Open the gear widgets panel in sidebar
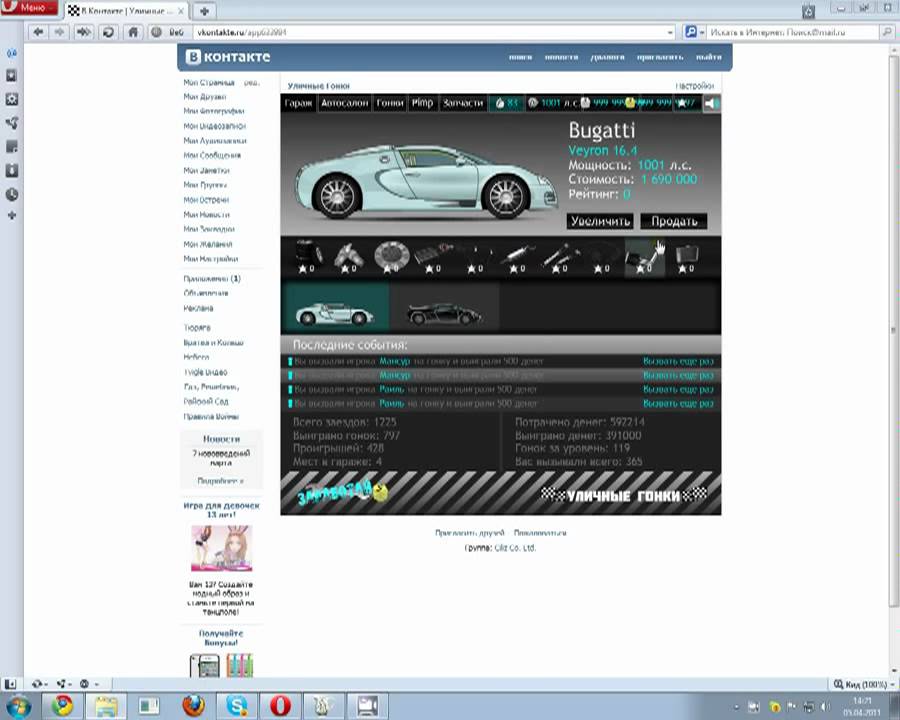Viewport: 900px width, 720px height. [11, 99]
